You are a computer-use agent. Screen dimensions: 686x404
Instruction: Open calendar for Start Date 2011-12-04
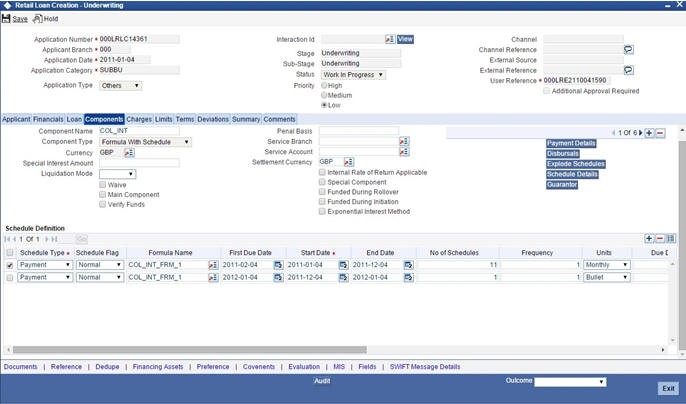[343, 278]
